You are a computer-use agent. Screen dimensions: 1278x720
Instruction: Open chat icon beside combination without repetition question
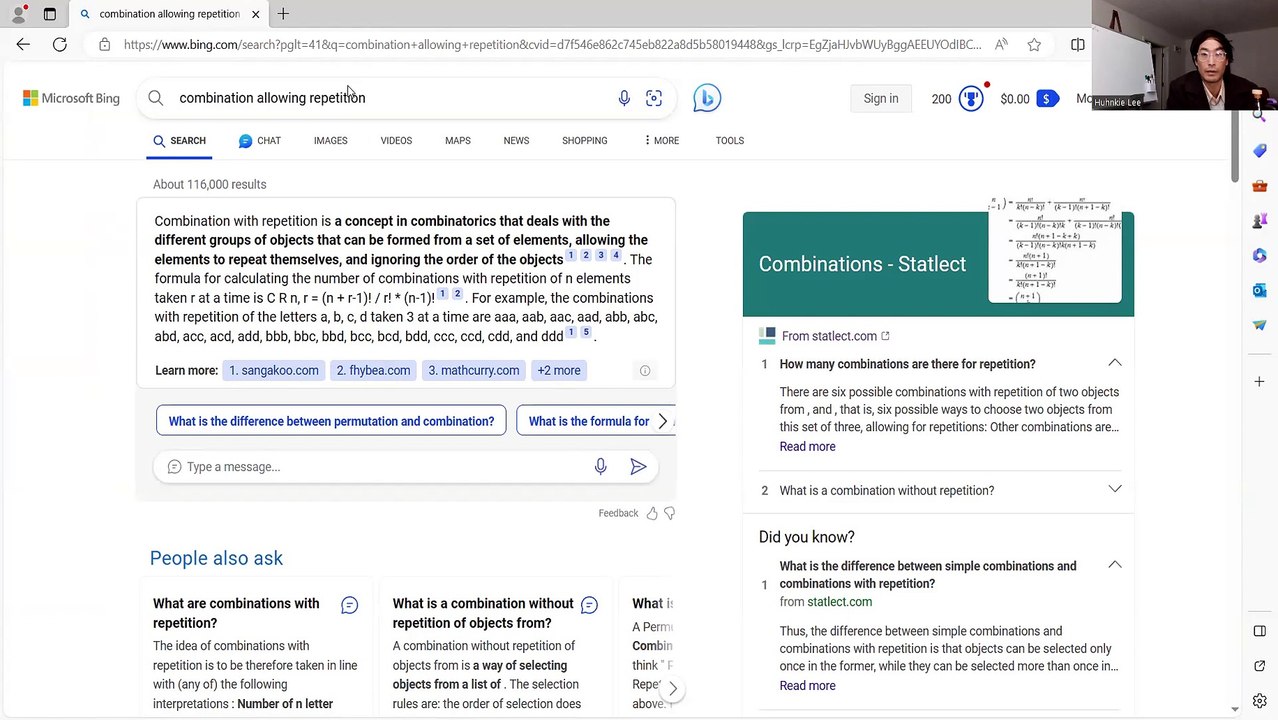[589, 605]
